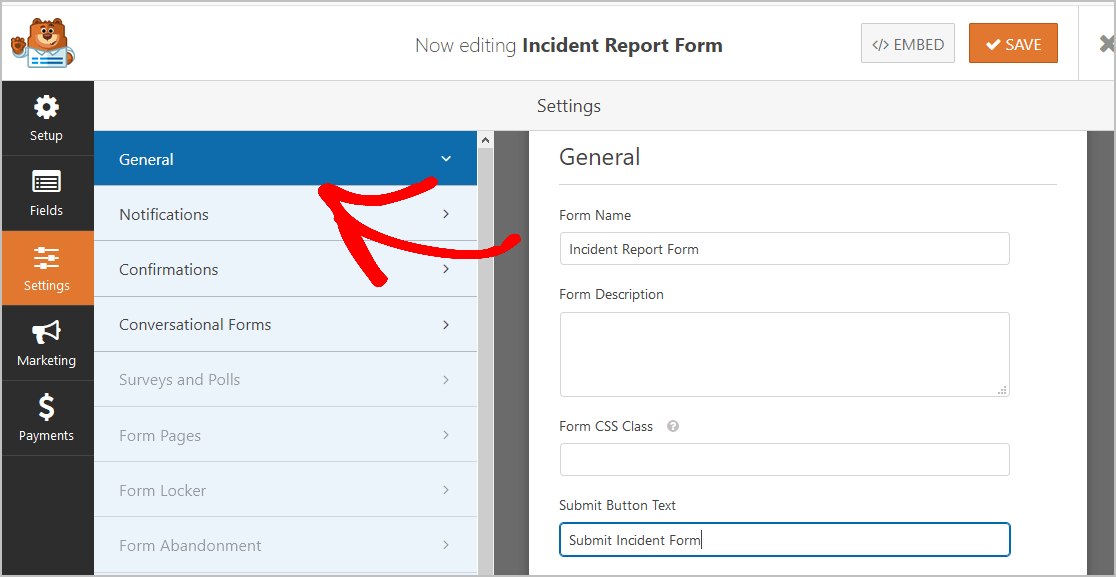The width and height of the screenshot is (1116, 577).
Task: Open Form Pages settings section
Action: [x=285, y=435]
